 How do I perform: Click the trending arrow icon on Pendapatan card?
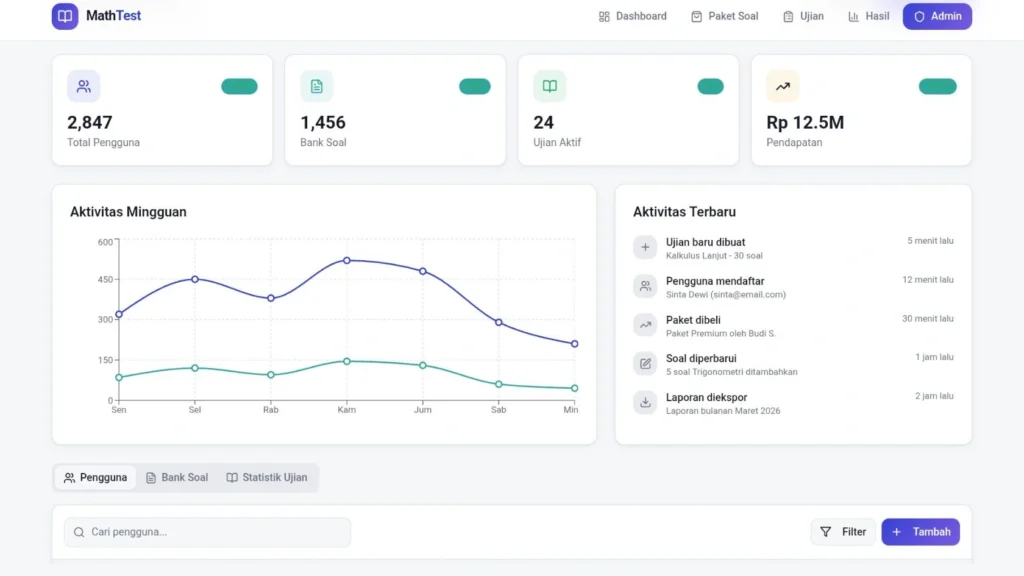point(782,86)
